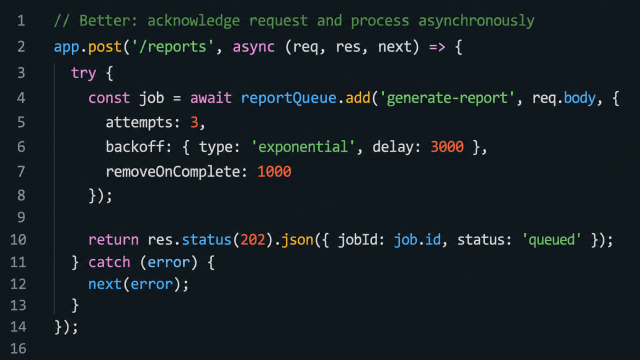
Task: Click the 'reportQueue' identifier
Action: pyautogui.click(x=288, y=98)
